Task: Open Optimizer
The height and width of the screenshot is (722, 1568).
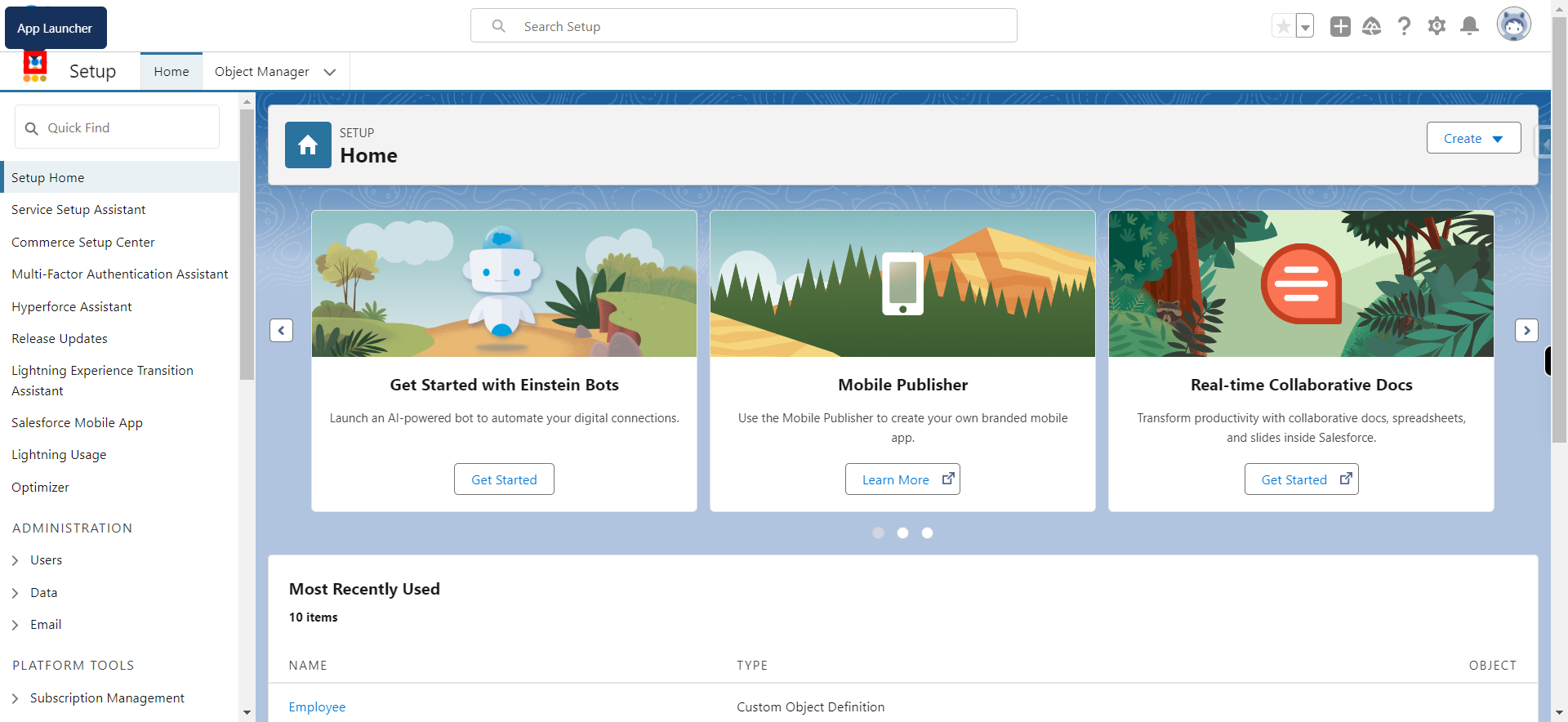Action: (x=40, y=488)
